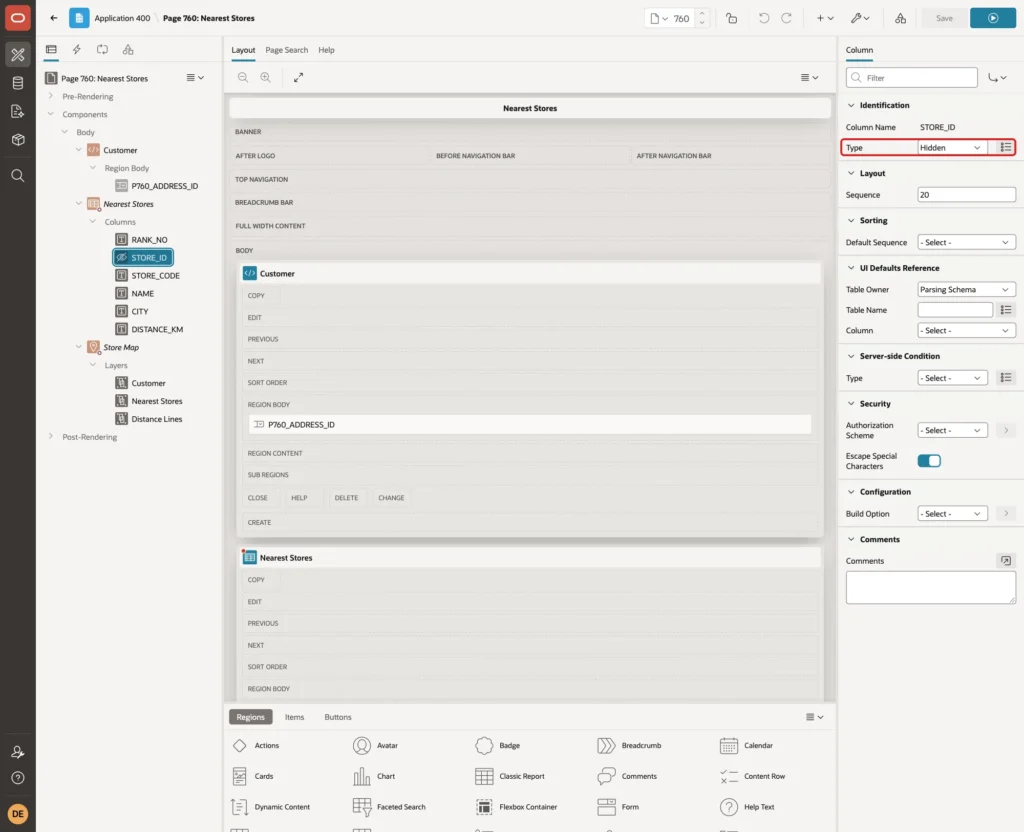Pick the Classic Report region type

510,776
